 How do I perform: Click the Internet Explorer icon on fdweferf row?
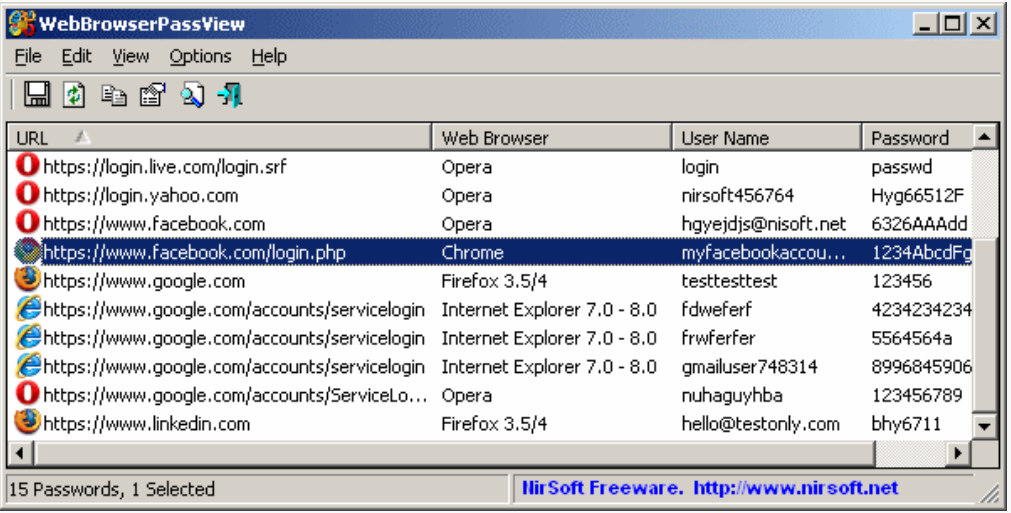28,309
